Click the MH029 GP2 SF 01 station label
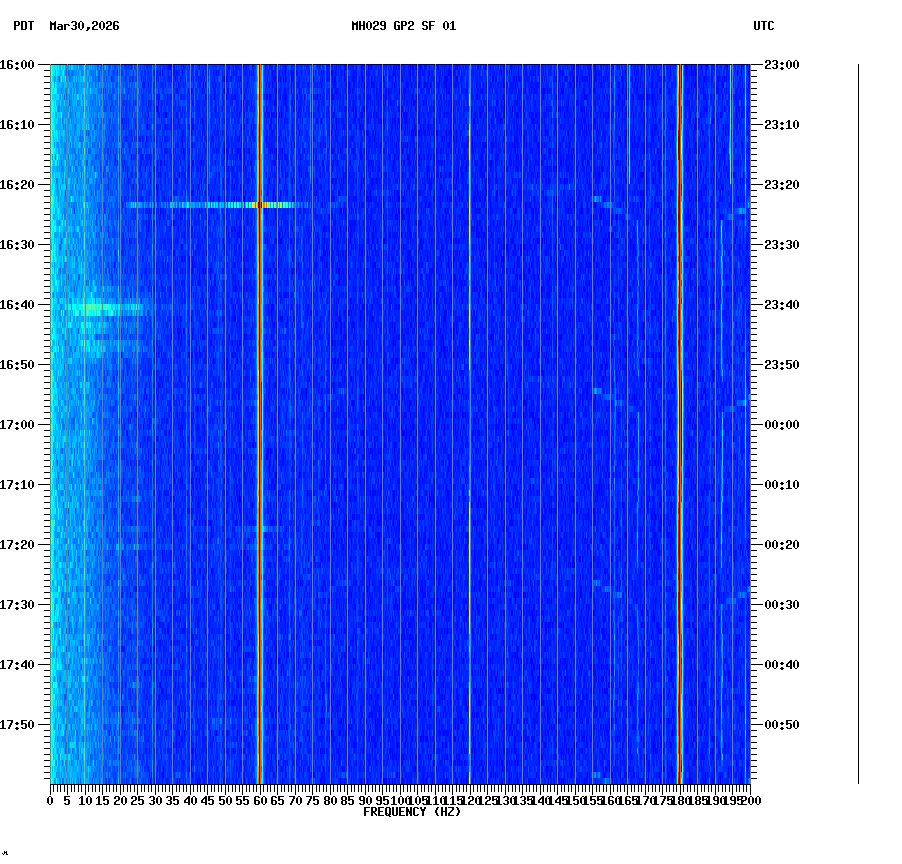Viewport: 902px width, 864px height. point(401,27)
